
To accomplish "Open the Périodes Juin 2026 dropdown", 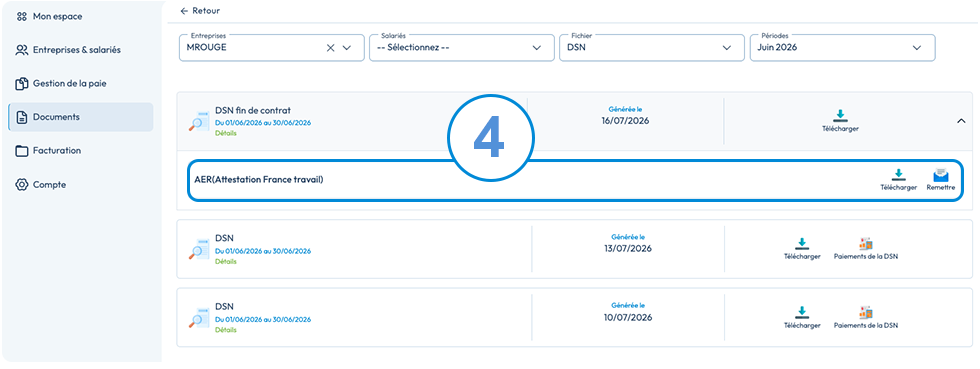I will coord(842,48).
